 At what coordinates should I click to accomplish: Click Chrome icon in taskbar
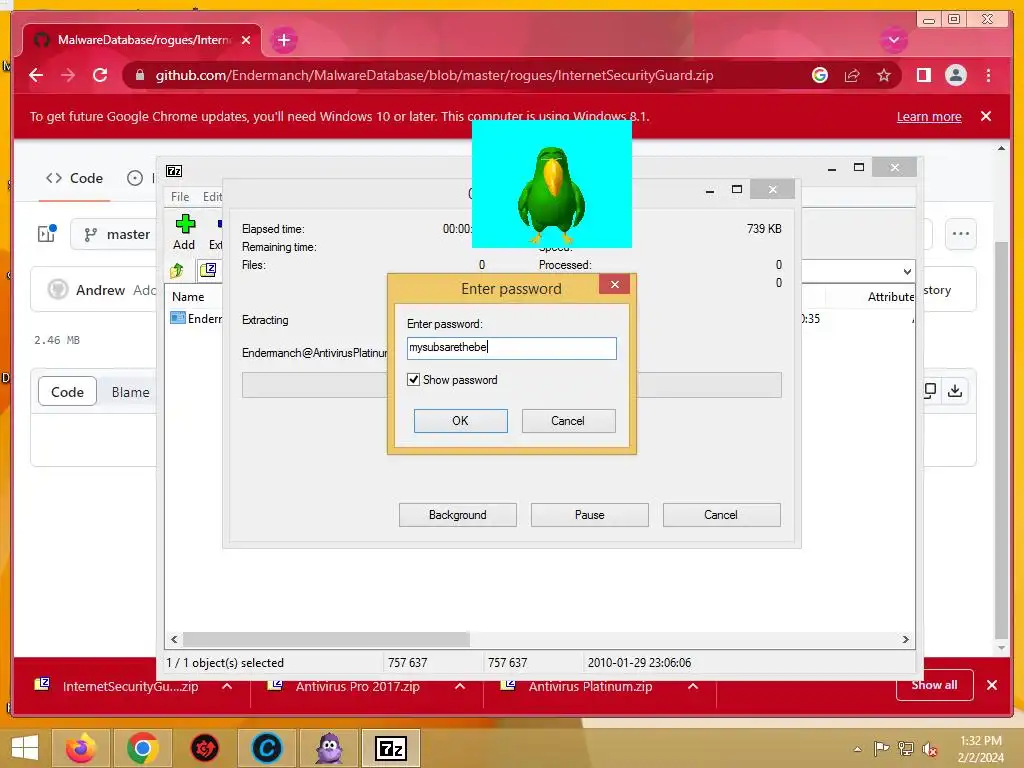pyautogui.click(x=143, y=748)
